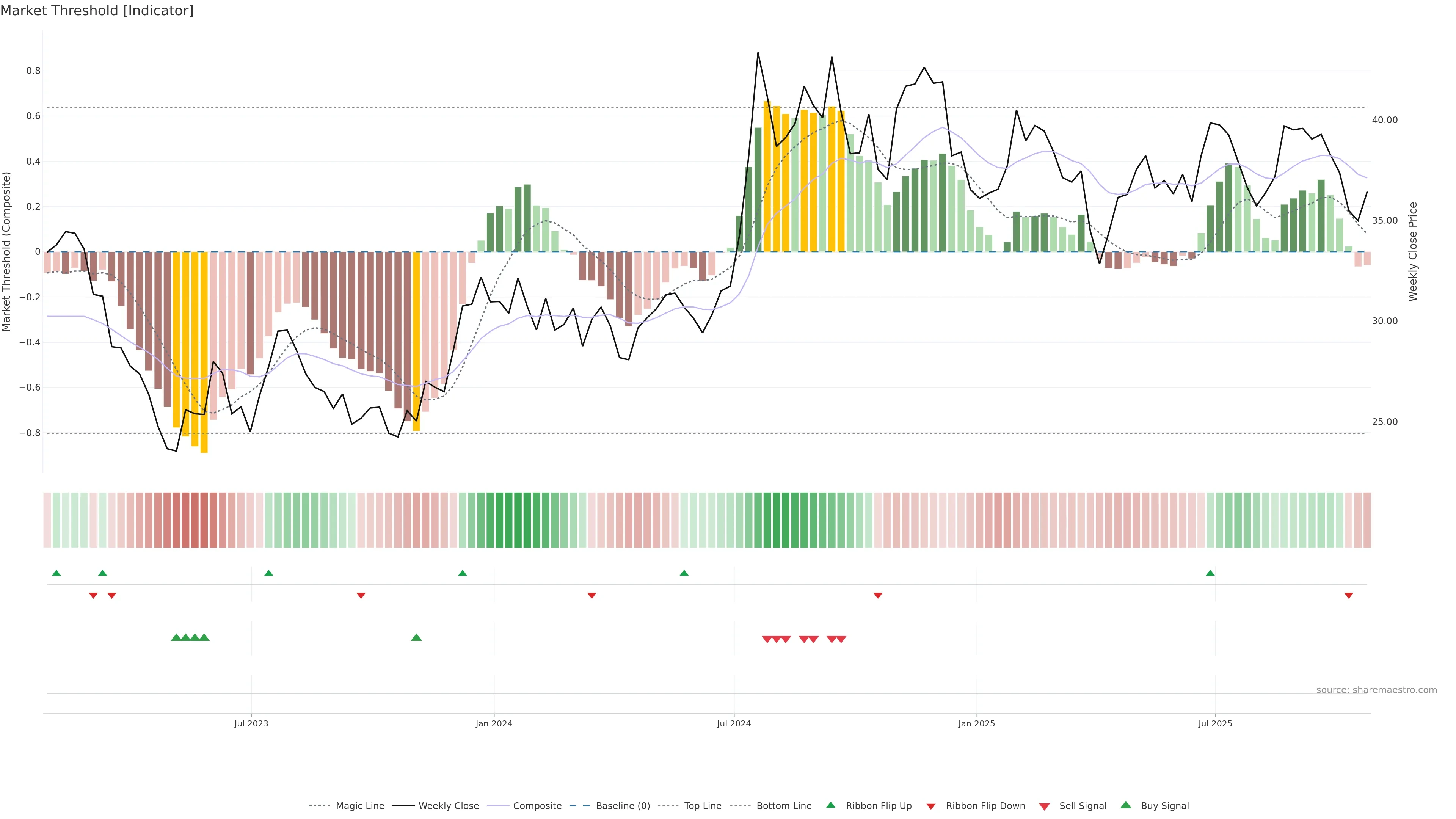Click the Ribbon Flip Down legend triangle
This screenshot has height=819, width=1456.
(931, 806)
